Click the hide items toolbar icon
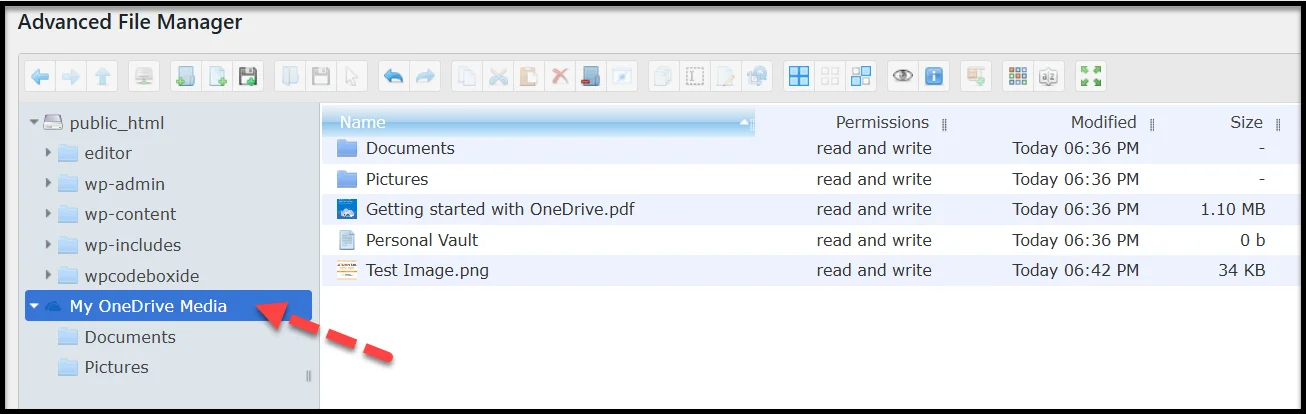This screenshot has height=414, width=1306. 621,76
